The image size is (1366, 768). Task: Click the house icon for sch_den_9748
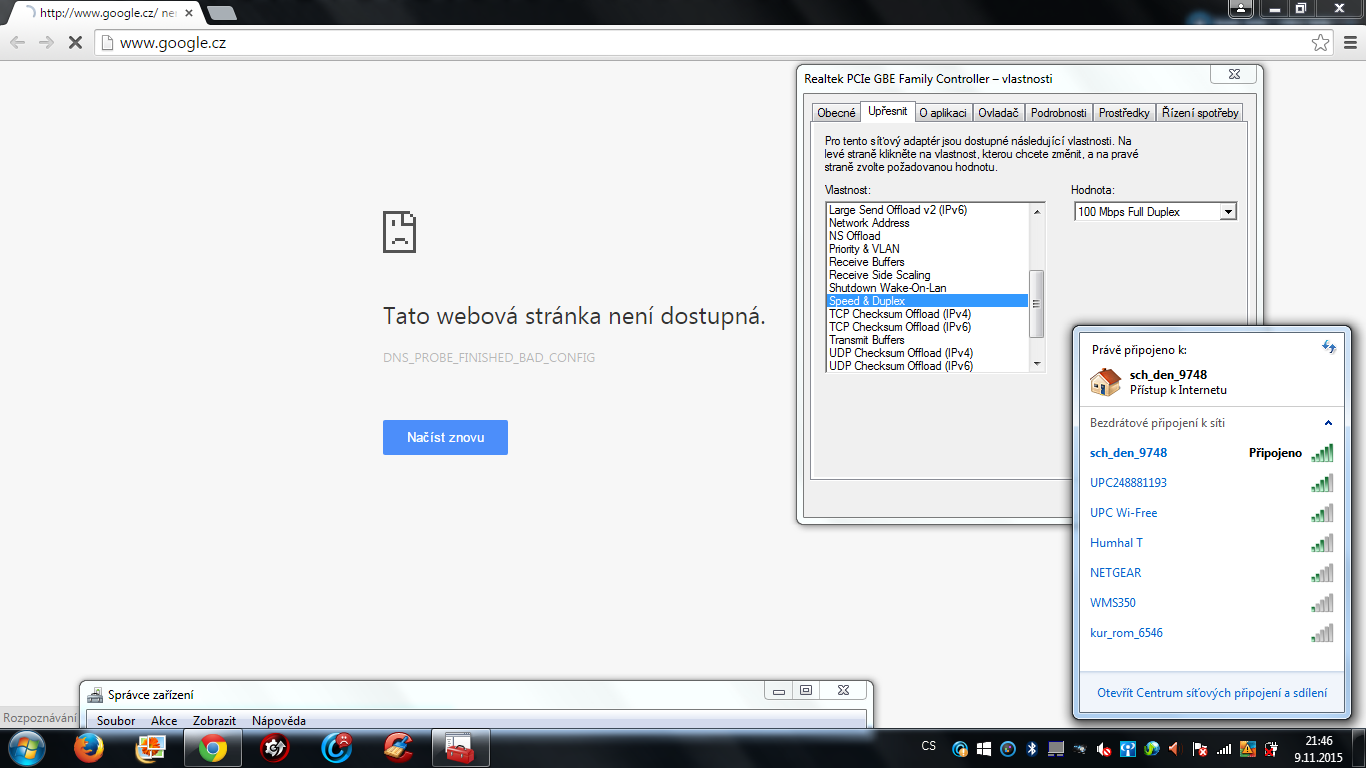pos(1105,382)
